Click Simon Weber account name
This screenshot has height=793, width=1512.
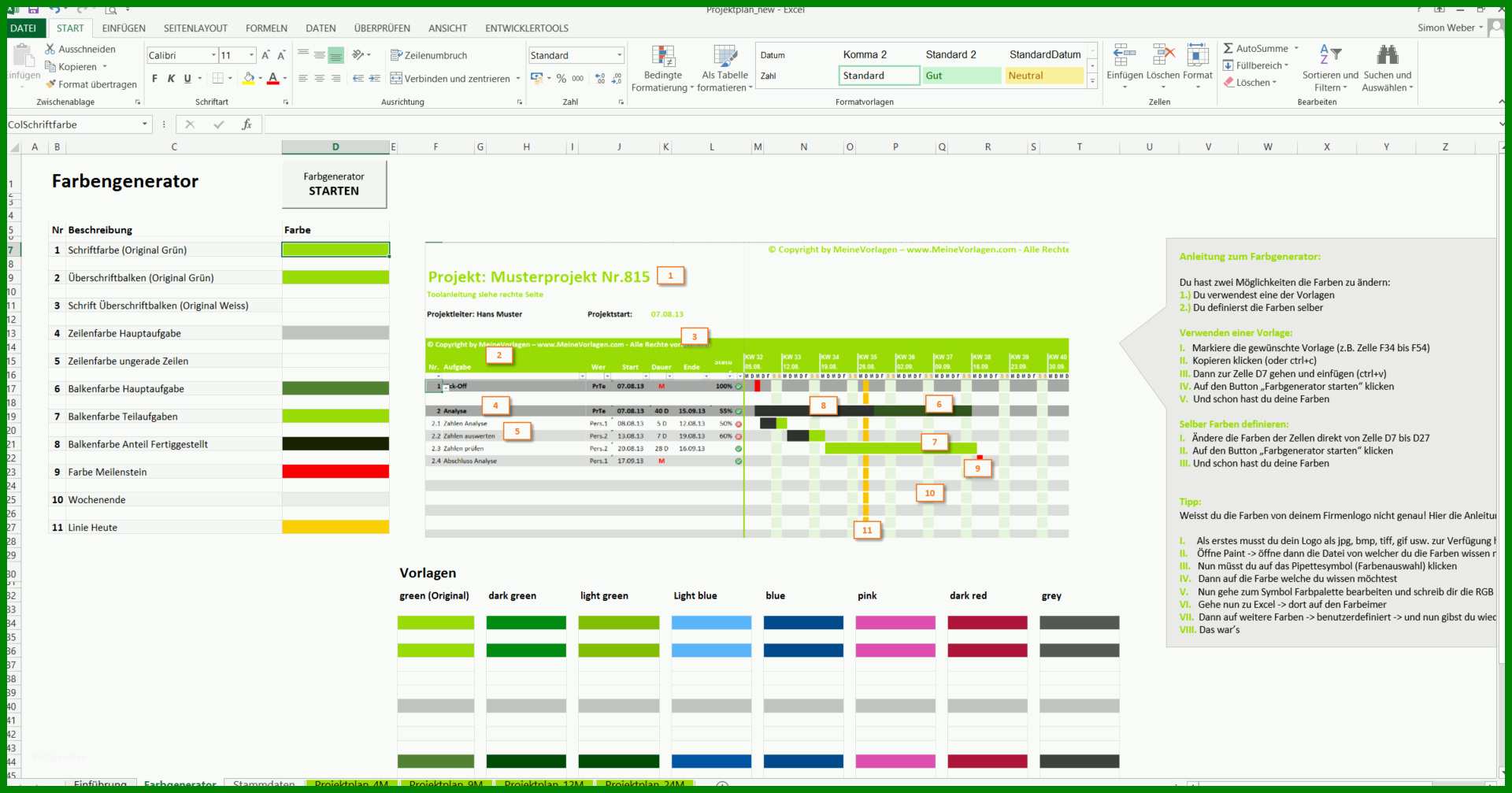click(x=1446, y=28)
